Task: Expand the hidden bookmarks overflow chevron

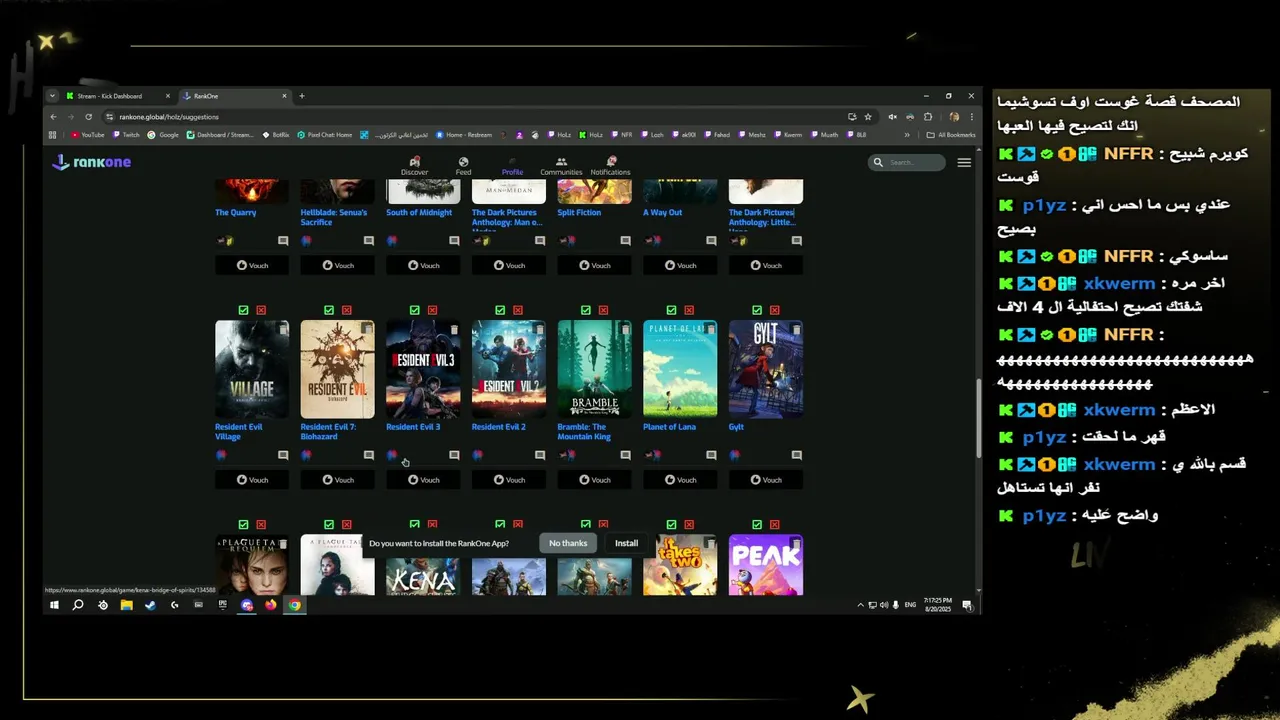Action: [907, 134]
